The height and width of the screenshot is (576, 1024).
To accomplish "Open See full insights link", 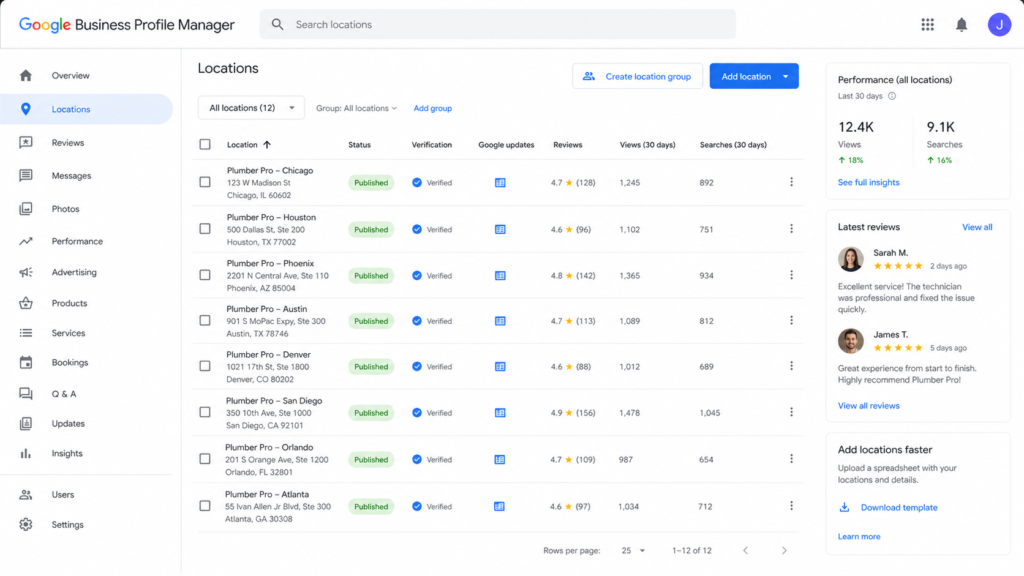I will point(869,182).
